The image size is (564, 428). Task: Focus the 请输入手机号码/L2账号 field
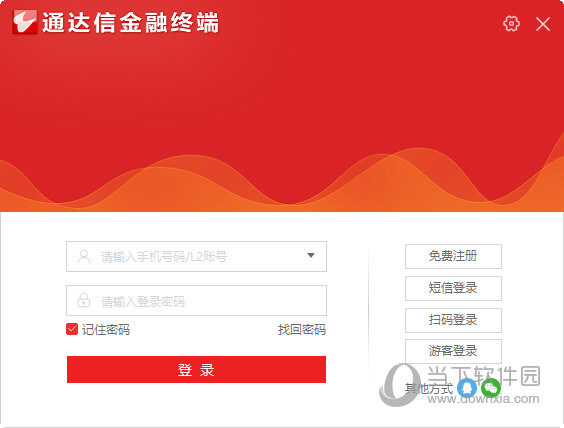196,256
